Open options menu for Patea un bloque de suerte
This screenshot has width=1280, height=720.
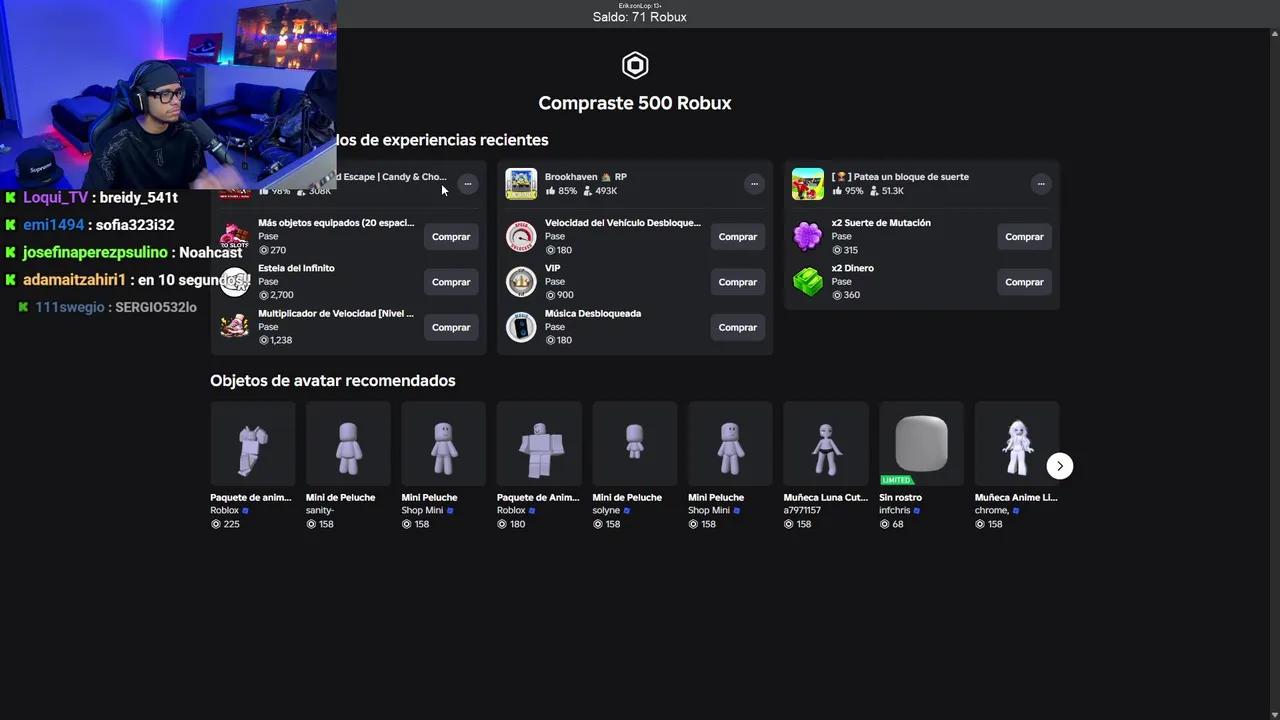(x=1041, y=184)
